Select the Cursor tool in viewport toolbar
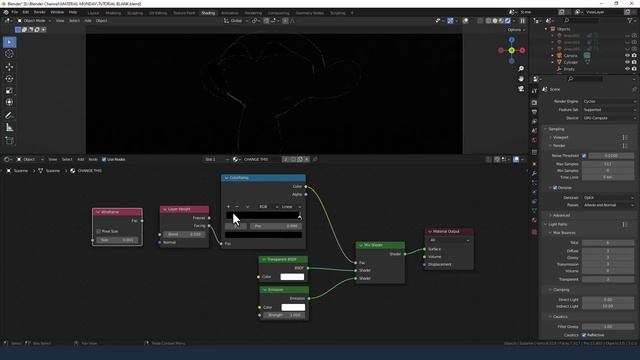The width and height of the screenshot is (640, 360). [x=9, y=54]
